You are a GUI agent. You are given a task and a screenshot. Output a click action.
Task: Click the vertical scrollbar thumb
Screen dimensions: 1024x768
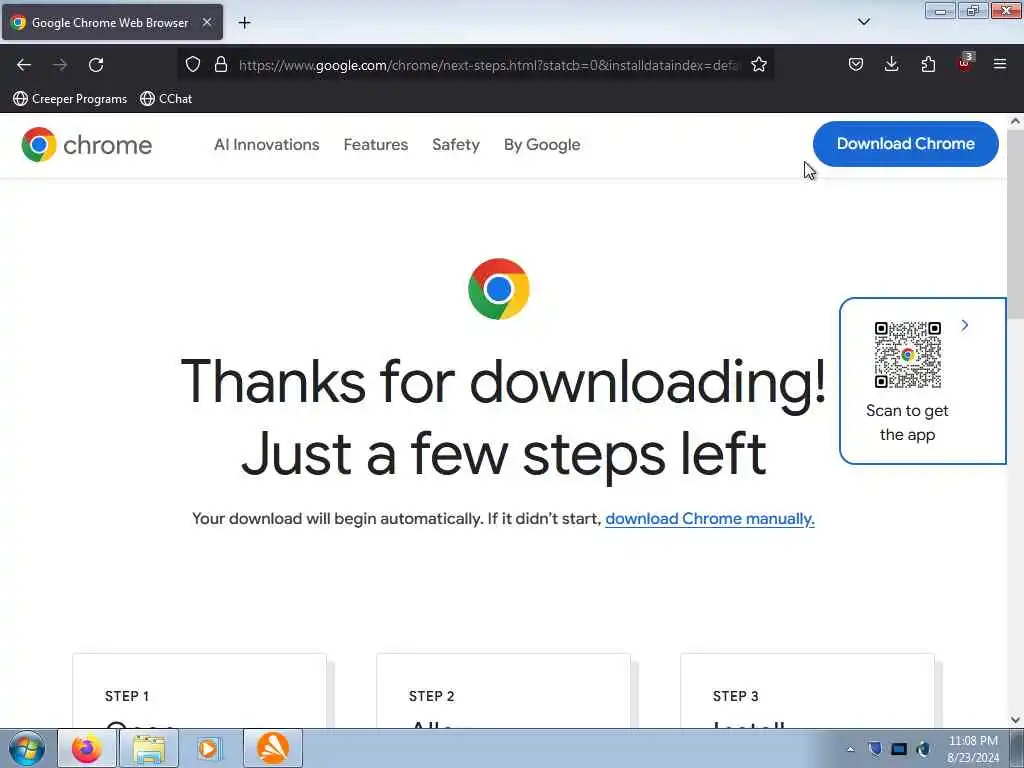(1015, 224)
